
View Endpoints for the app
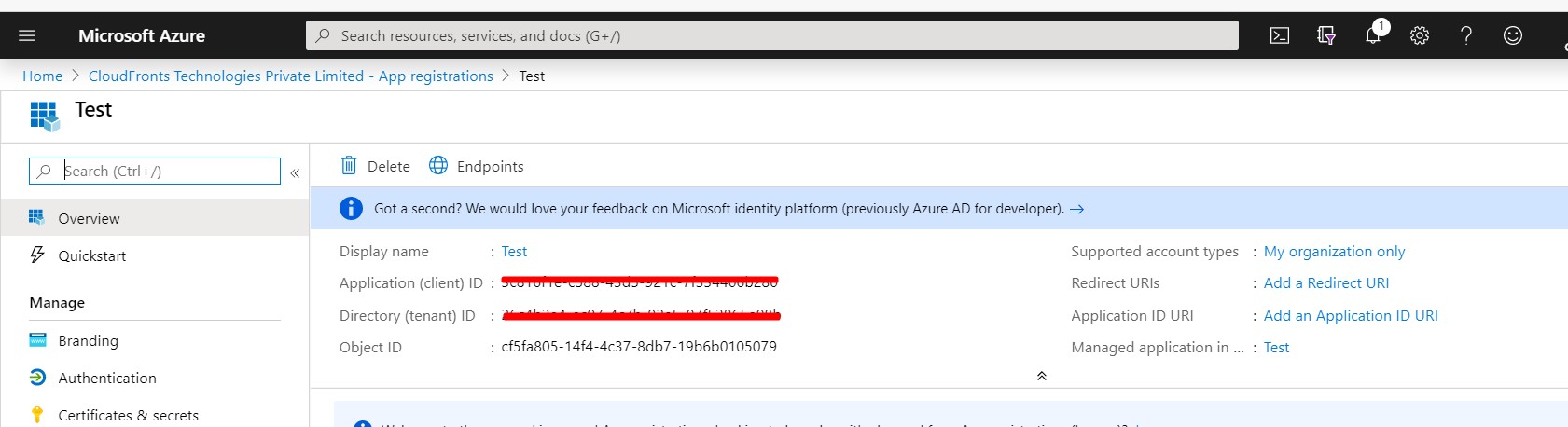(477, 166)
